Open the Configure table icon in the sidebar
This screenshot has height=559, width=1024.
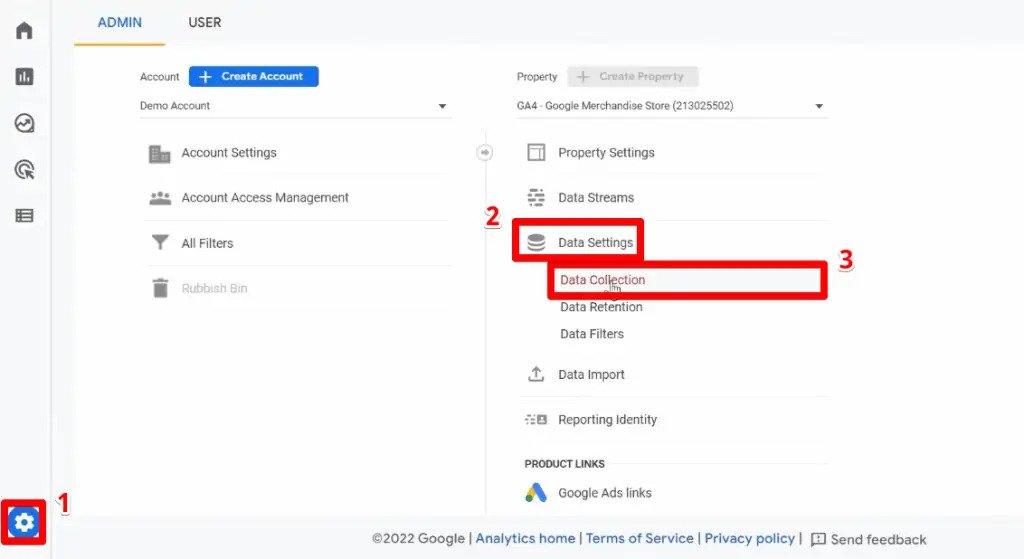pos(24,216)
